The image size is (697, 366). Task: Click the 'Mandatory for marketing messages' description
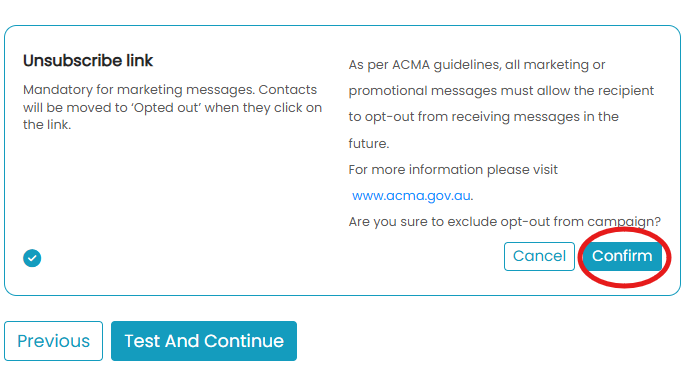[172, 107]
